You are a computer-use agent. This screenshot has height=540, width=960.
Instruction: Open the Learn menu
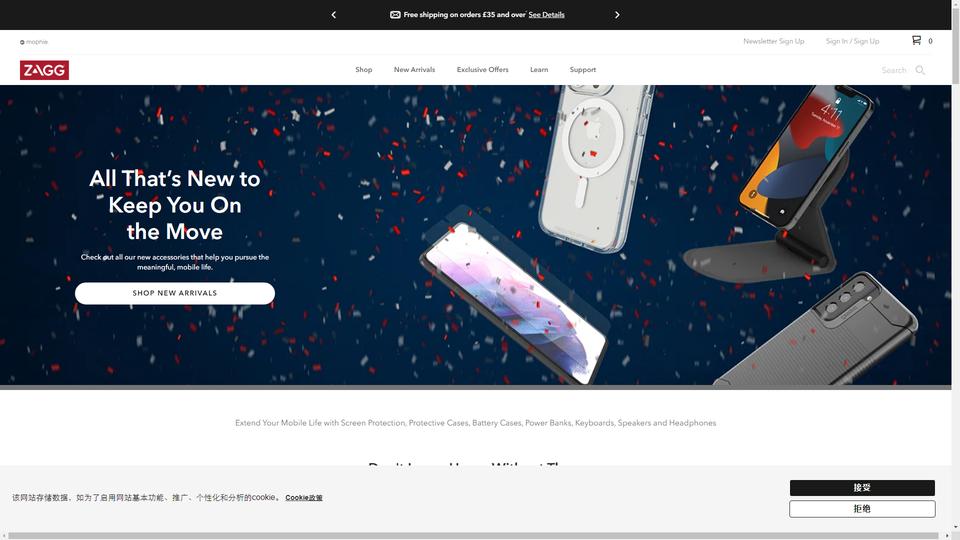pyautogui.click(x=539, y=70)
